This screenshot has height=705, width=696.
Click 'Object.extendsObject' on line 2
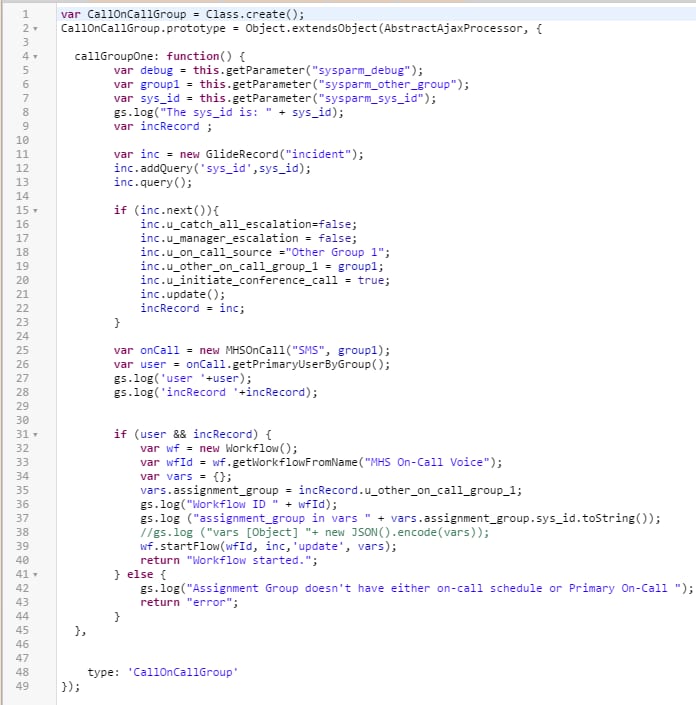click(311, 28)
